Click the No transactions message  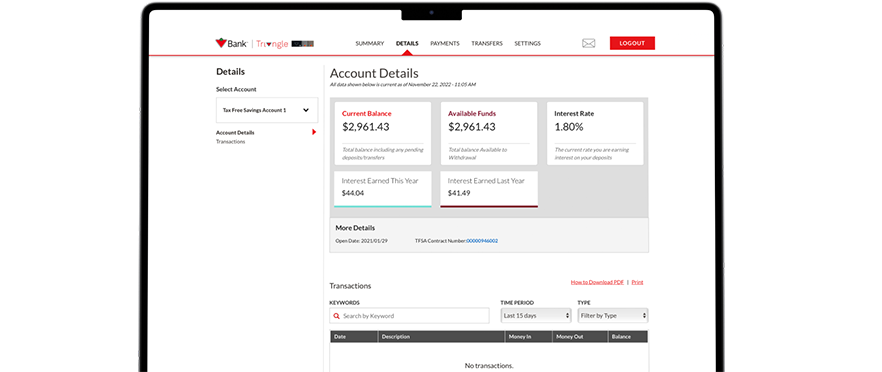[489, 366]
